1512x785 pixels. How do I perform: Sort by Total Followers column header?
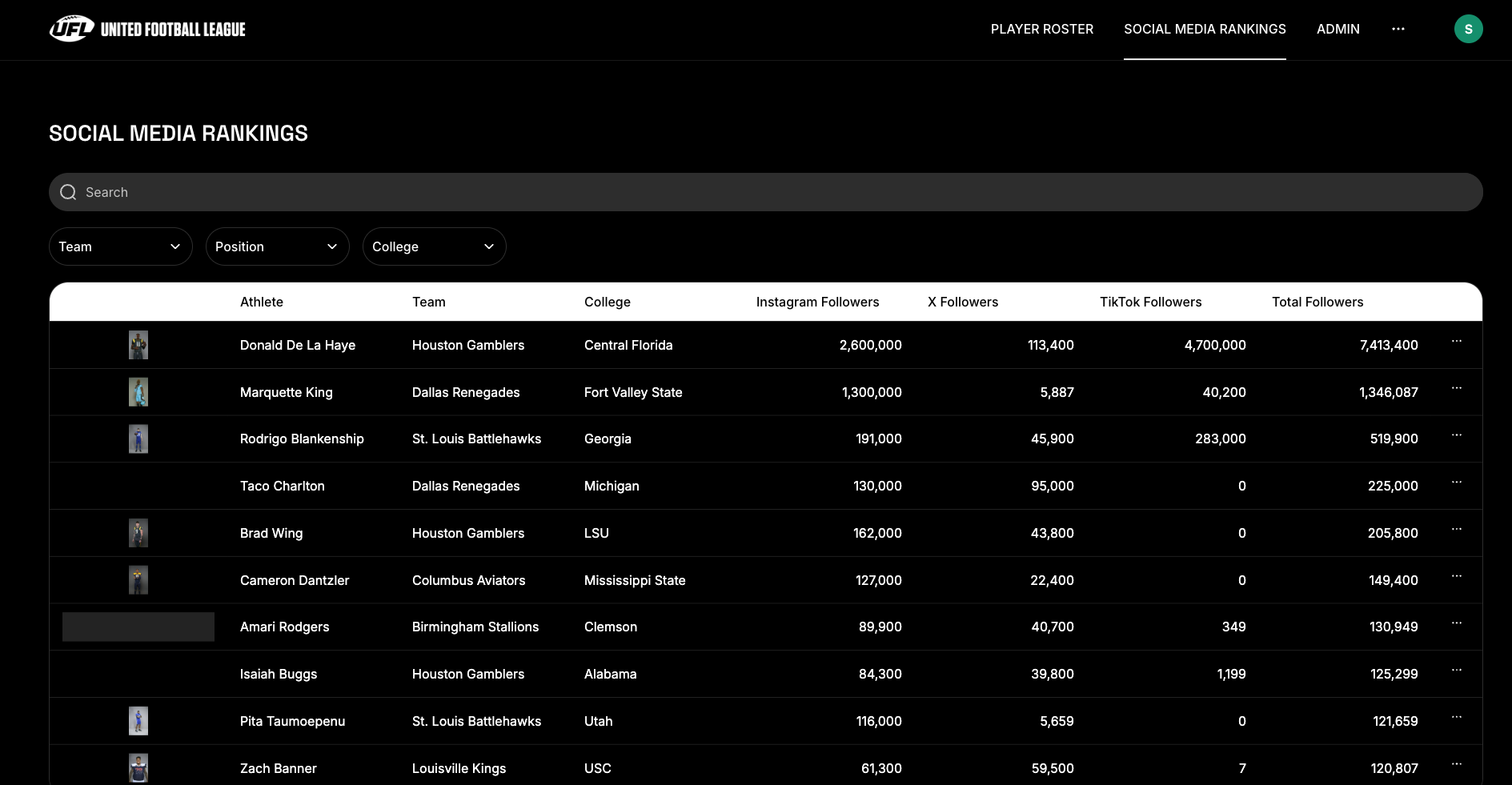[1317, 302]
